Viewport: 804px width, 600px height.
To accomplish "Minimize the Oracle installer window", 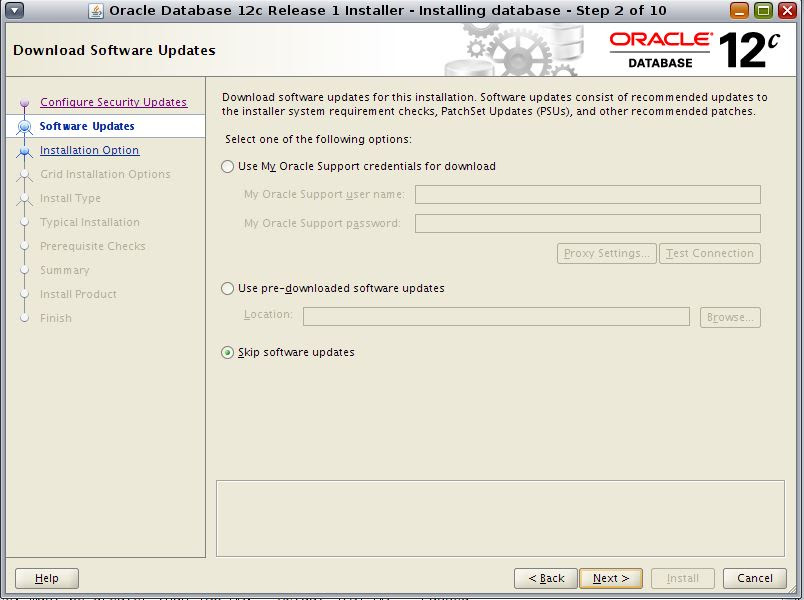I will tap(739, 10).
